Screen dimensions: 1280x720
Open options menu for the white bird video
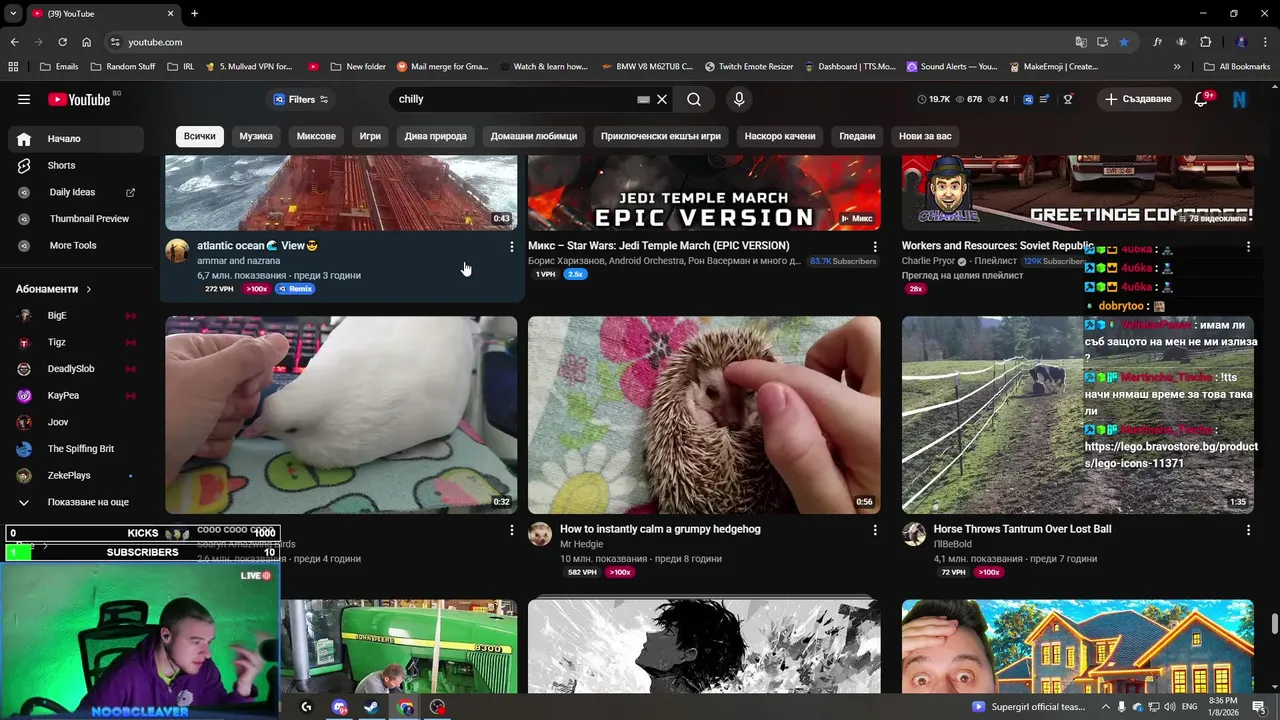coord(512,530)
